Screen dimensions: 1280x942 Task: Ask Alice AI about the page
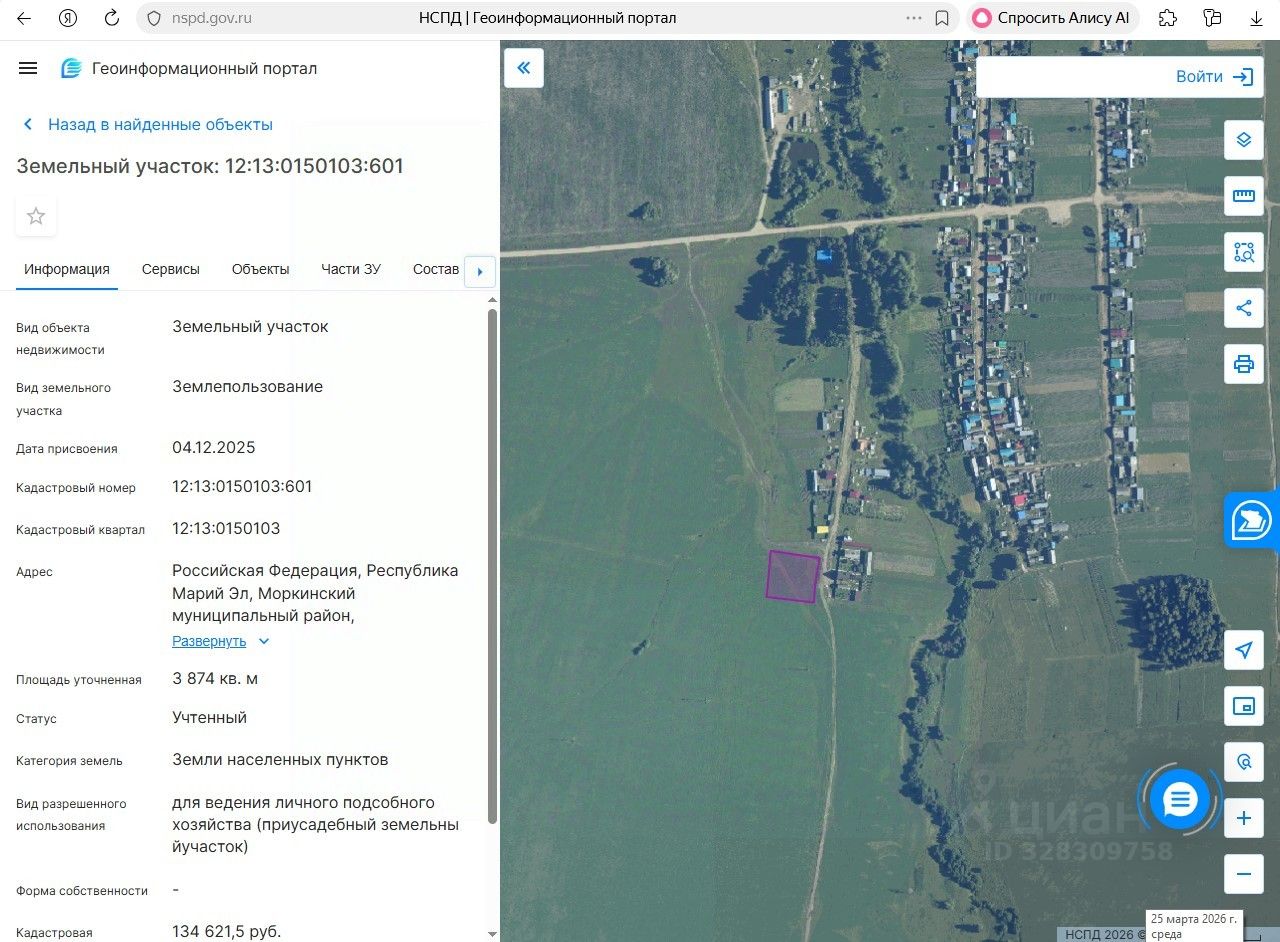[x=1052, y=18]
